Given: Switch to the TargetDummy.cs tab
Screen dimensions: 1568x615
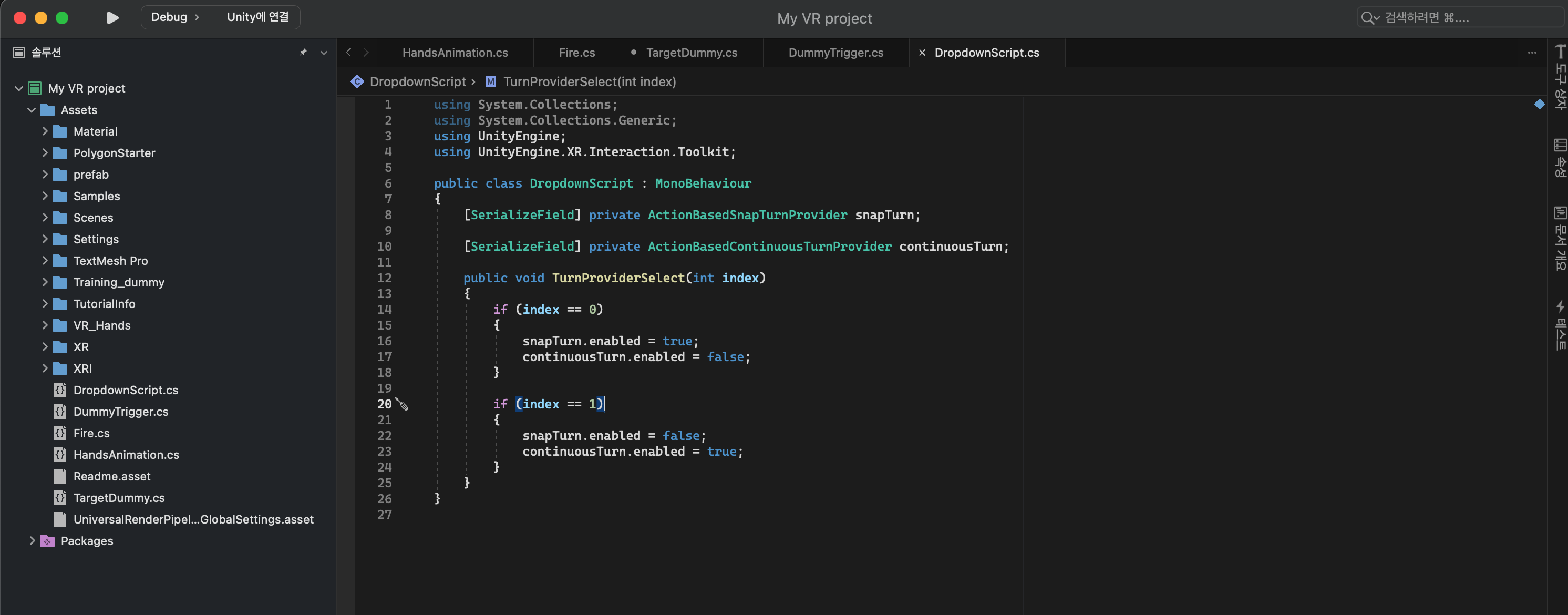Looking at the screenshot, I should (691, 53).
